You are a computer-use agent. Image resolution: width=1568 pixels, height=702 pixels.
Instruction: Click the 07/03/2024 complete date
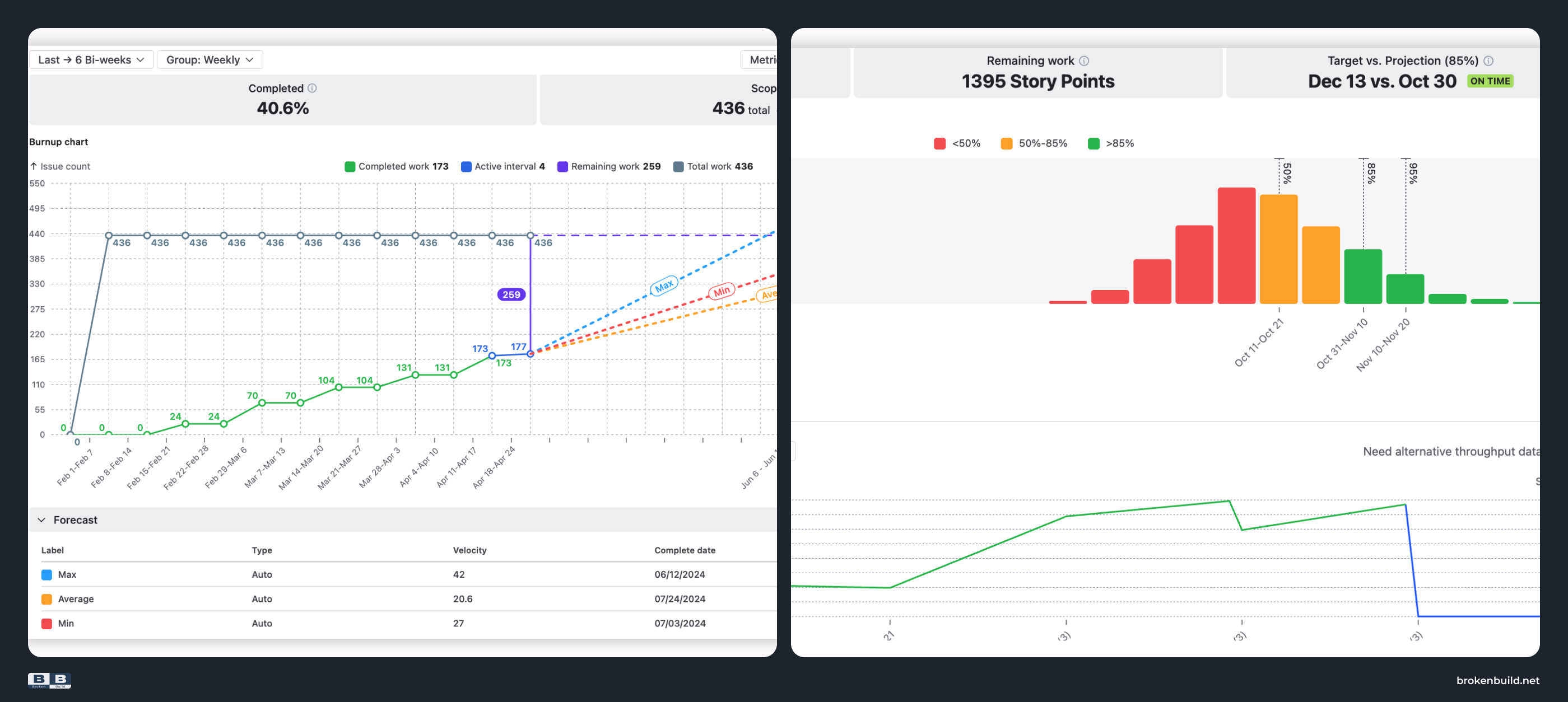680,624
